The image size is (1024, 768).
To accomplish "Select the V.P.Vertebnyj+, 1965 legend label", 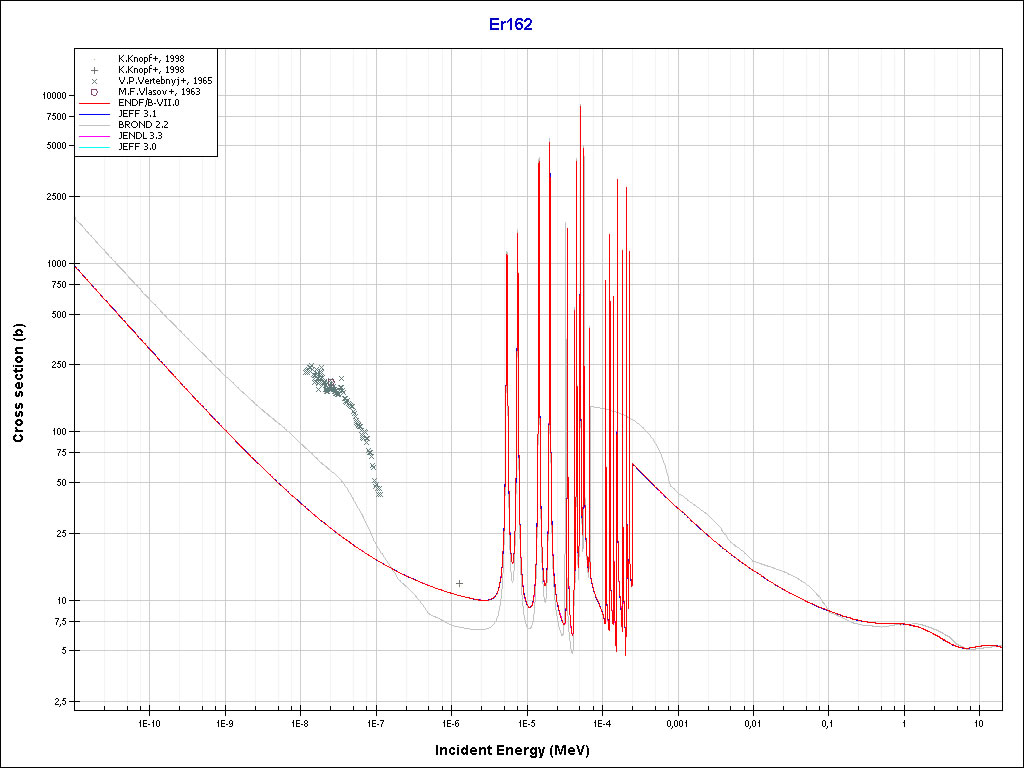I will point(165,81).
